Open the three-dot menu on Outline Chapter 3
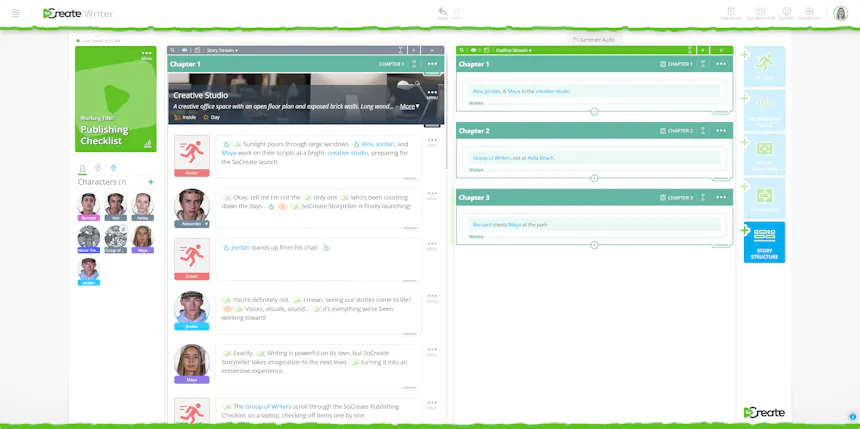 [721, 197]
